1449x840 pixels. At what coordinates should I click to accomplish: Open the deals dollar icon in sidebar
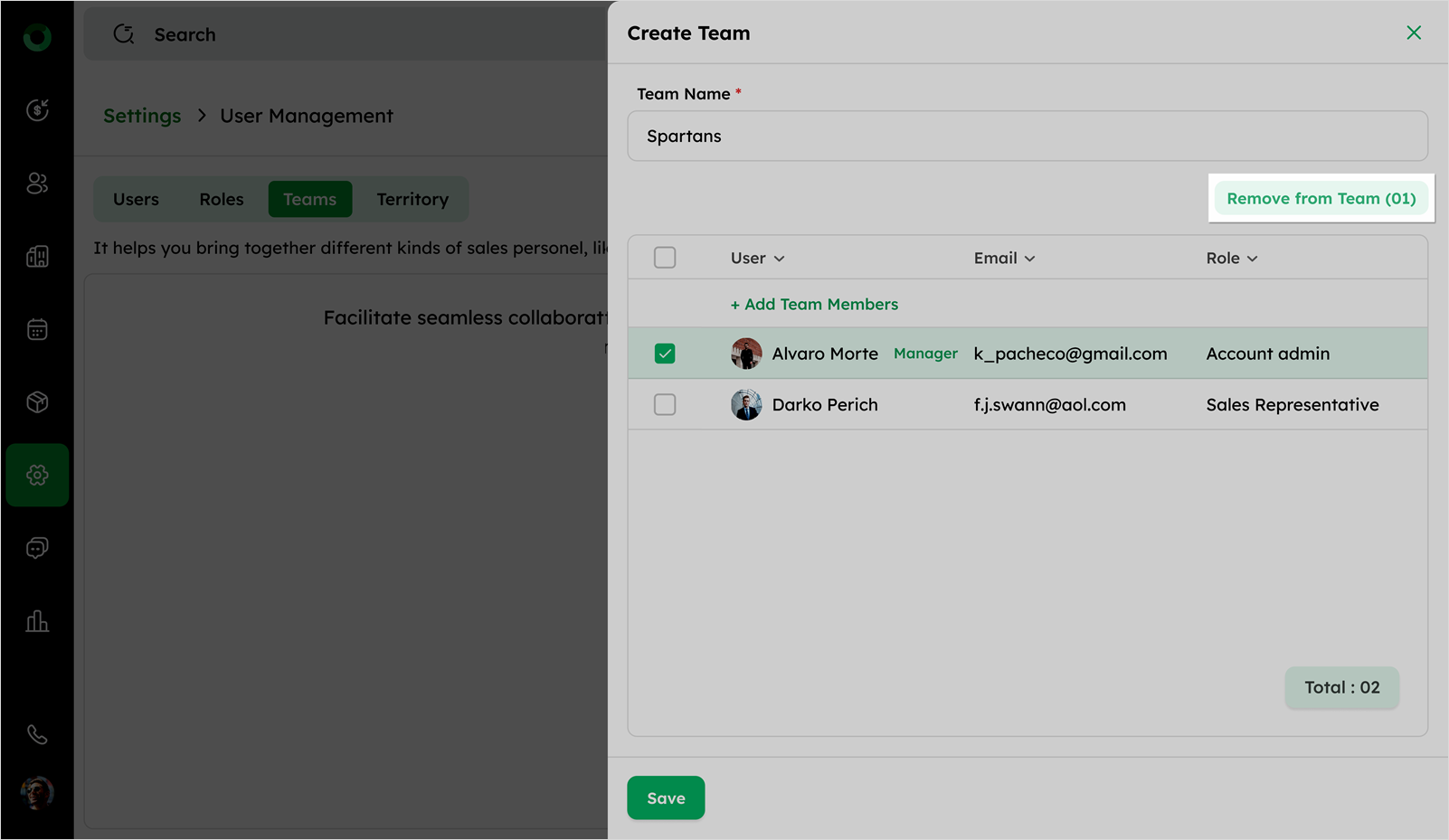[37, 110]
